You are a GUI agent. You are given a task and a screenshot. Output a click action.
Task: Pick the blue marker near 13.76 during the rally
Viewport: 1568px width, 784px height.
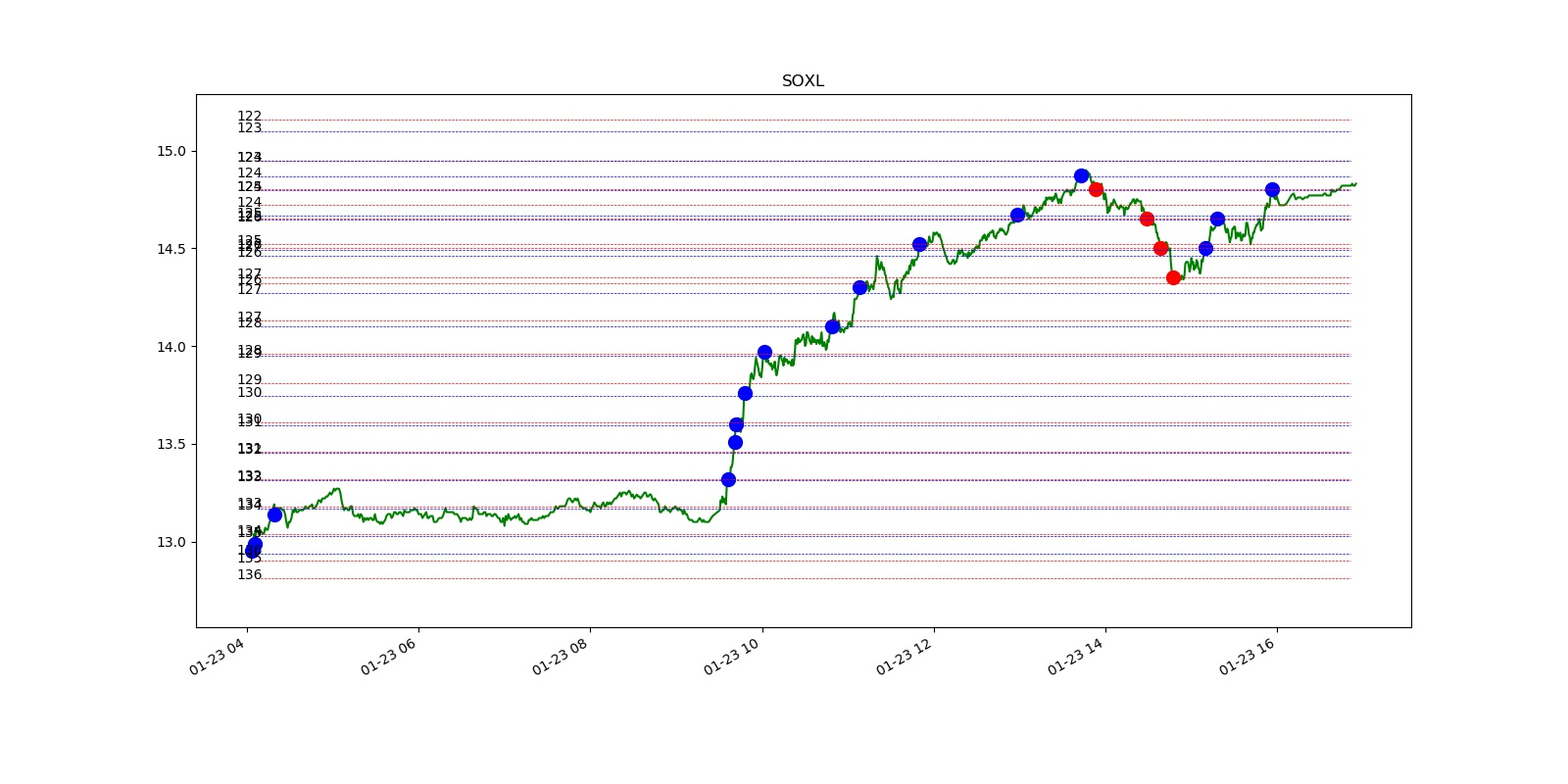pos(745,393)
